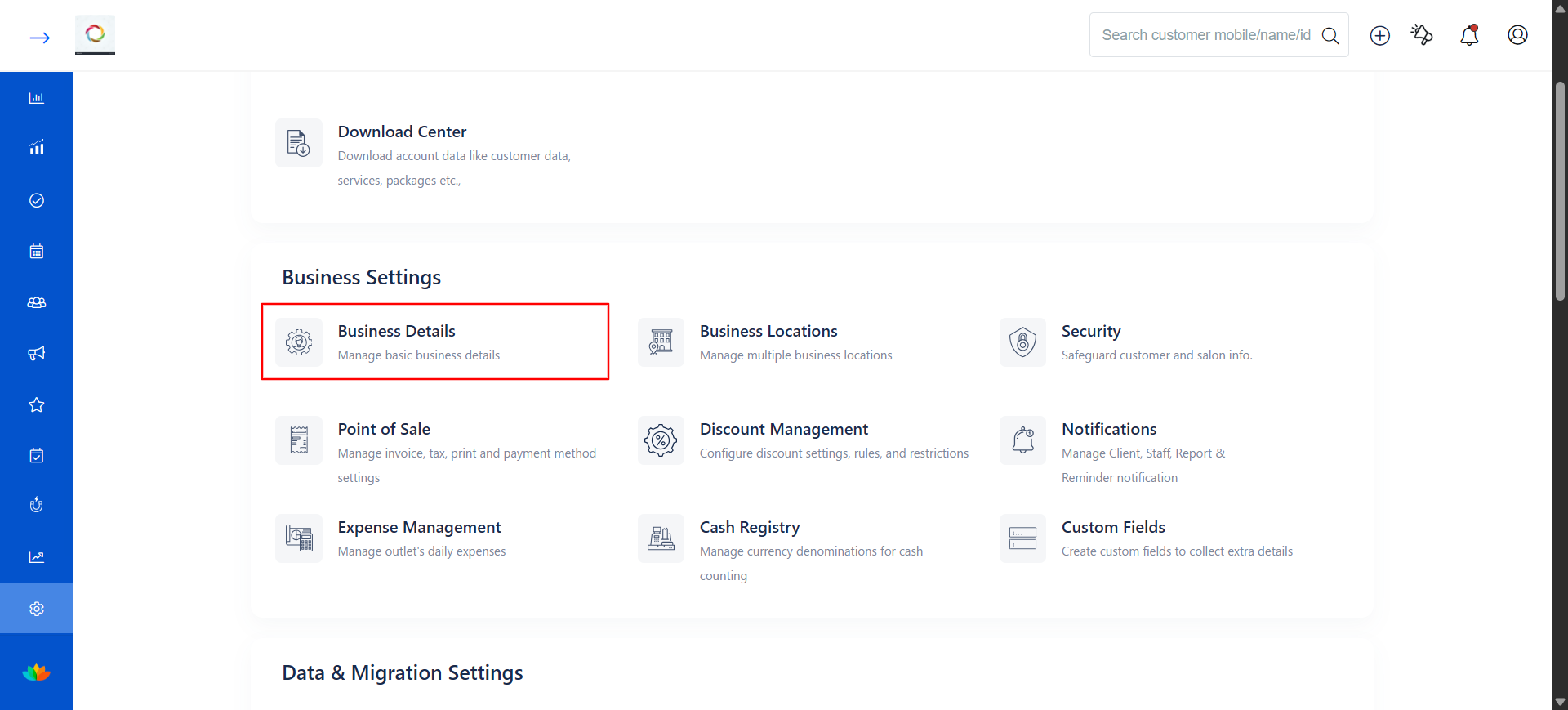Open the star sidebar icon

pos(37,404)
